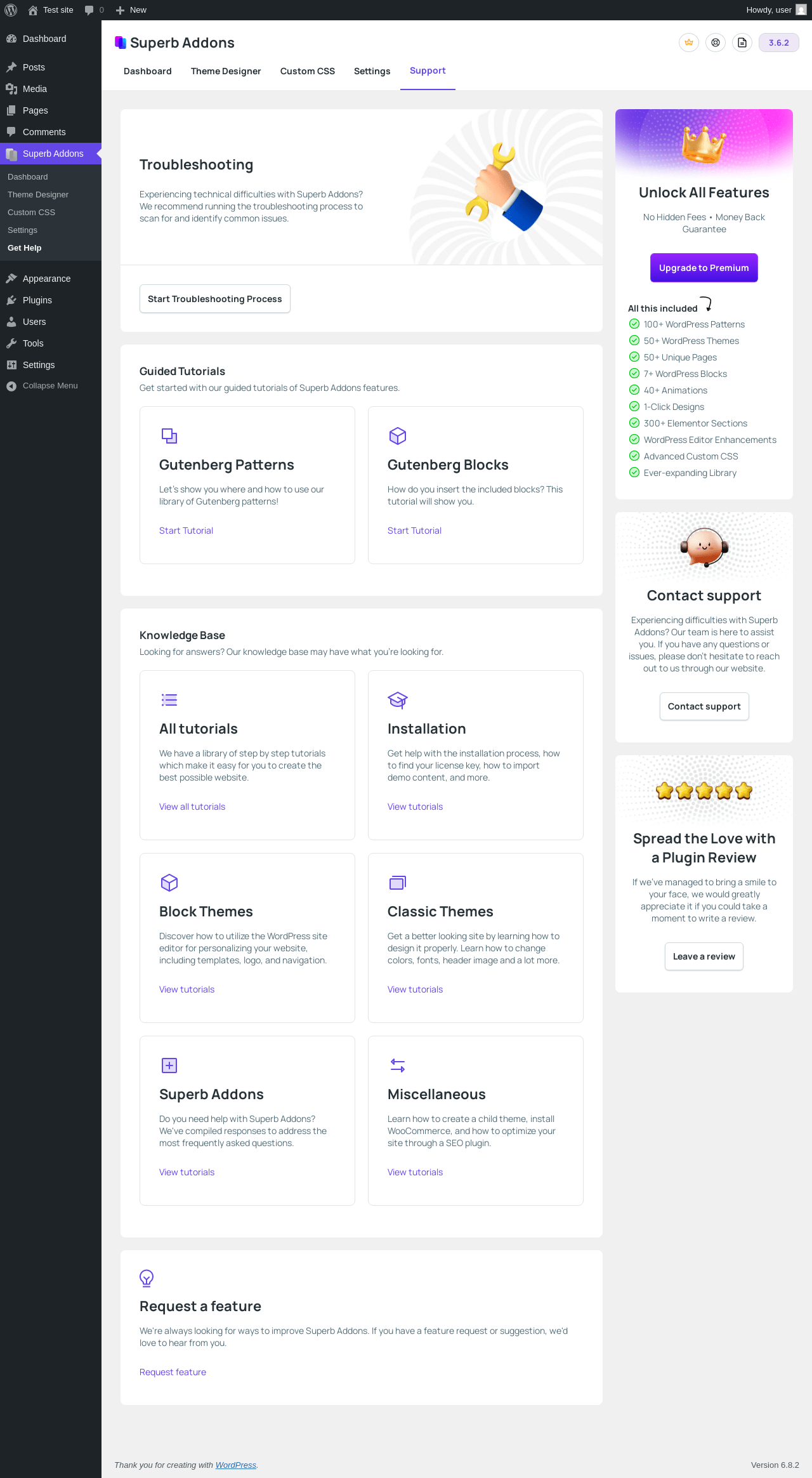Image resolution: width=812 pixels, height=1478 pixels.
Task: Start Tutorial for Gutenberg Patterns
Action: tap(186, 531)
